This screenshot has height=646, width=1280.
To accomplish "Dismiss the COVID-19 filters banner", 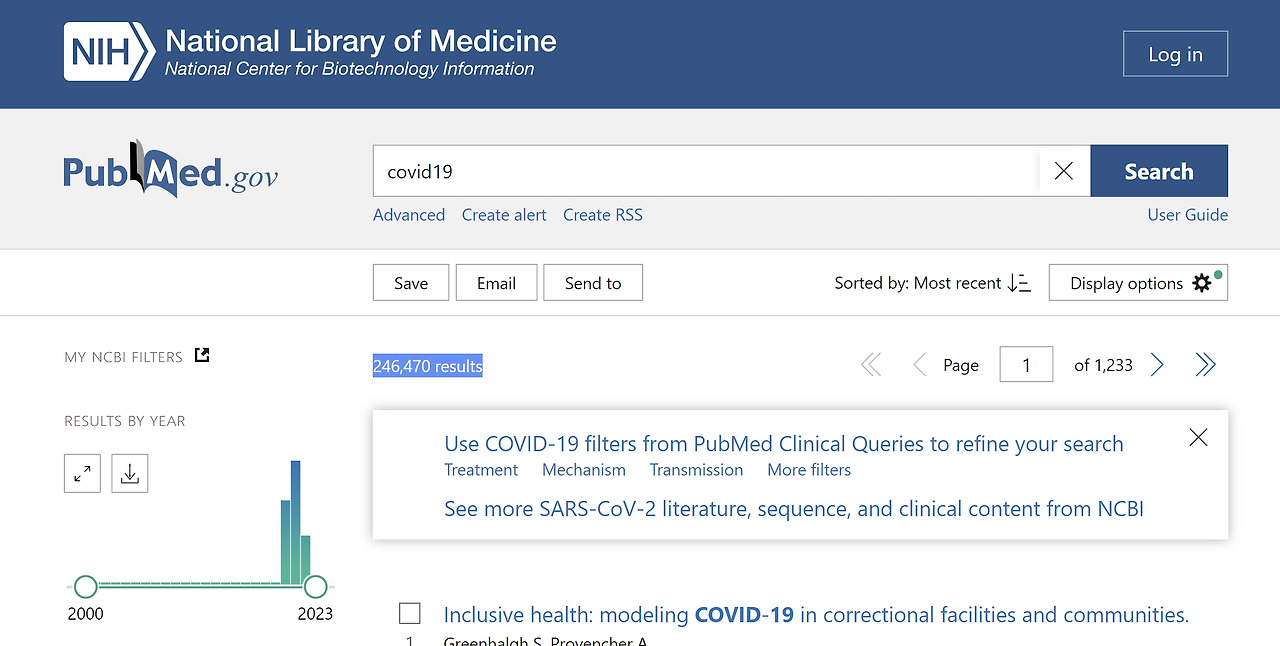I will 1198,437.
